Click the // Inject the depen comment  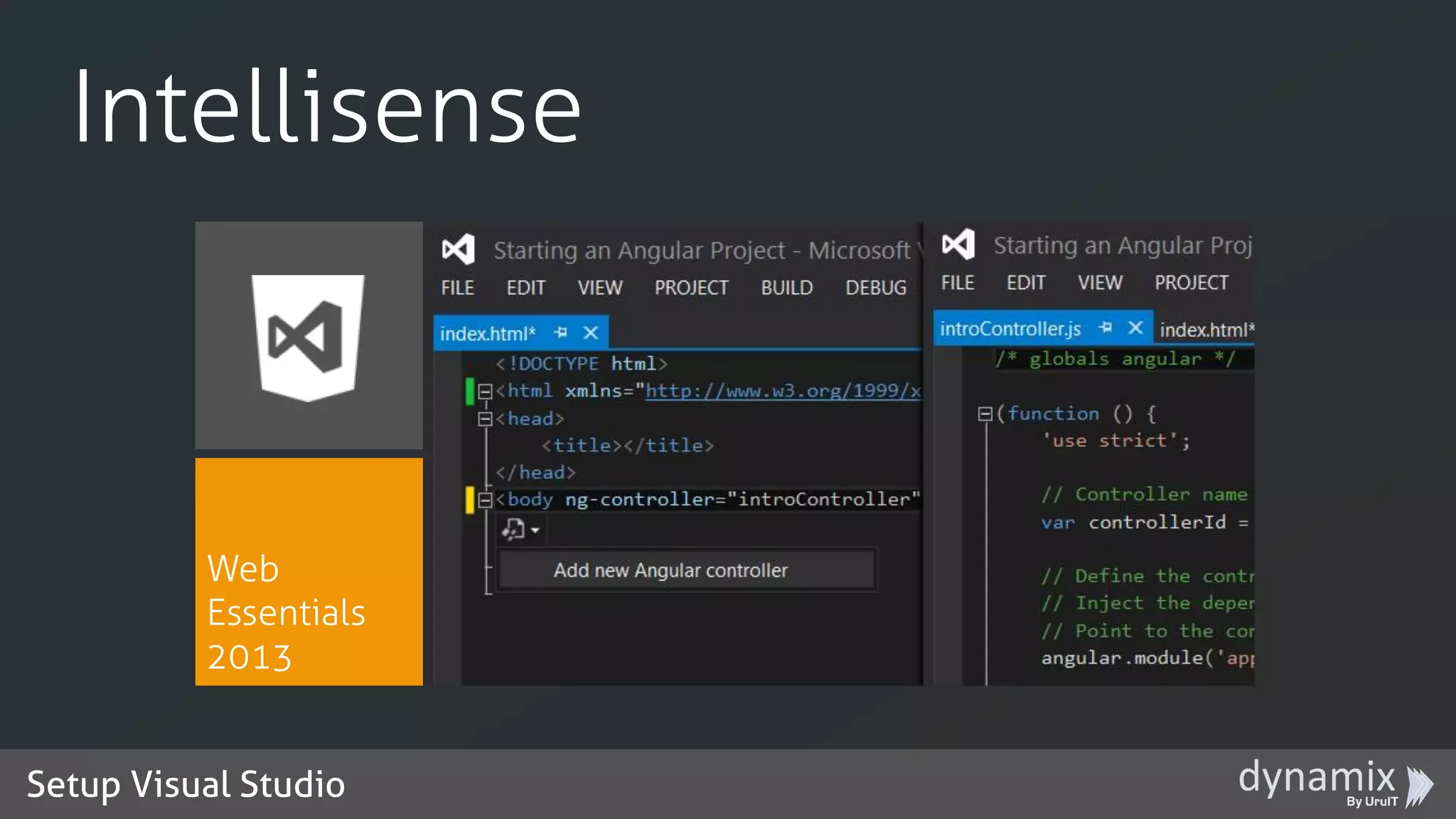click(x=1147, y=604)
